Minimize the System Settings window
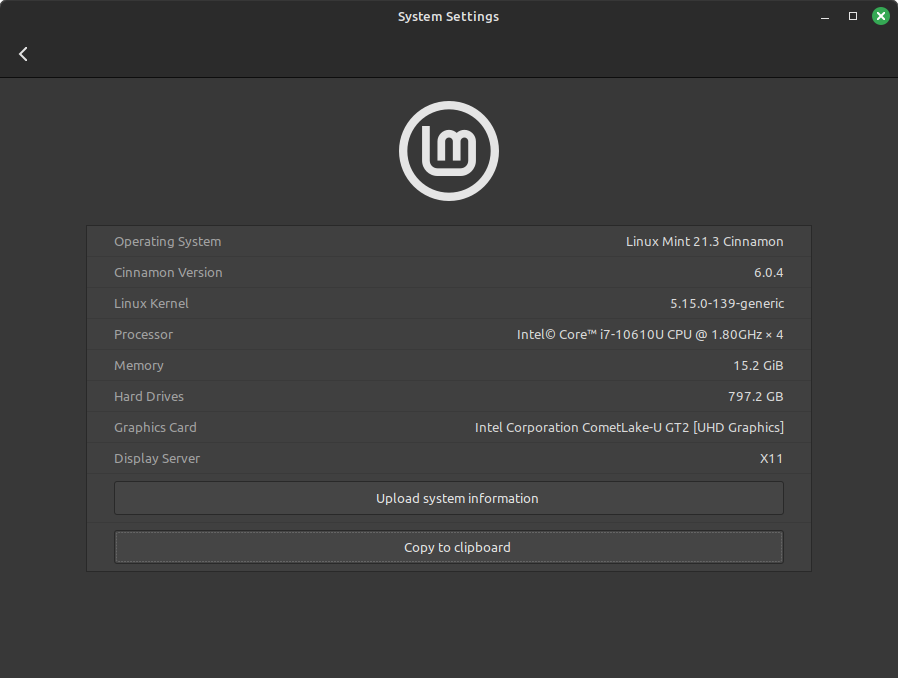 coord(825,17)
